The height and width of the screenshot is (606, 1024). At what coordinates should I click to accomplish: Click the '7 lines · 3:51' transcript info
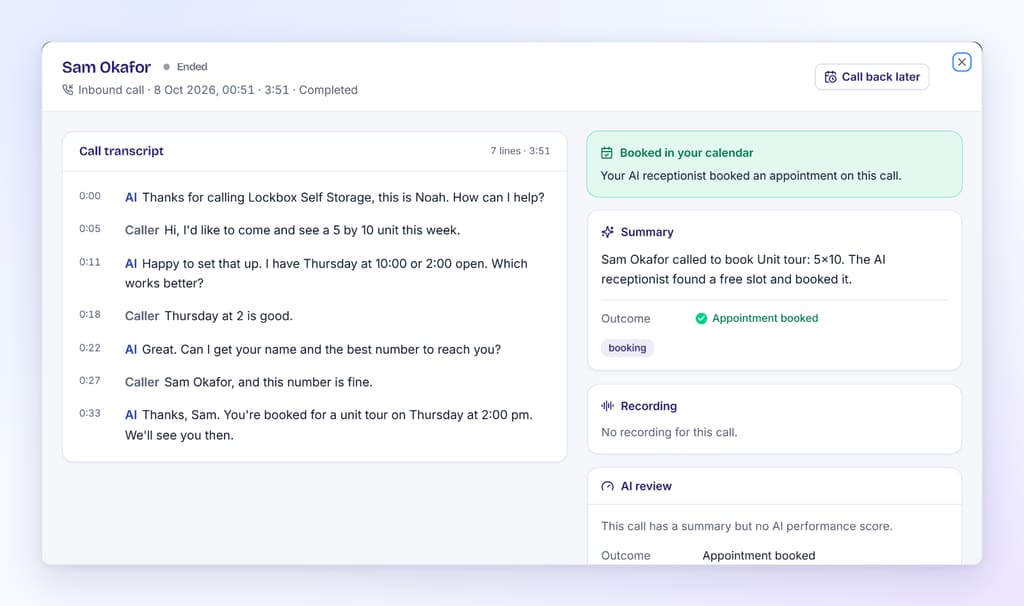tap(520, 151)
